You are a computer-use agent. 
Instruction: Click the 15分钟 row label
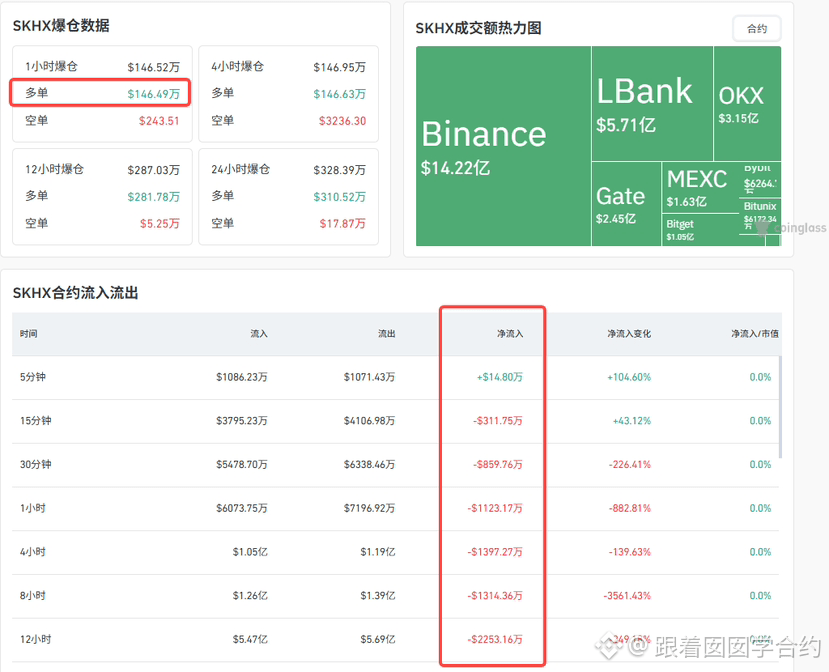(x=35, y=421)
